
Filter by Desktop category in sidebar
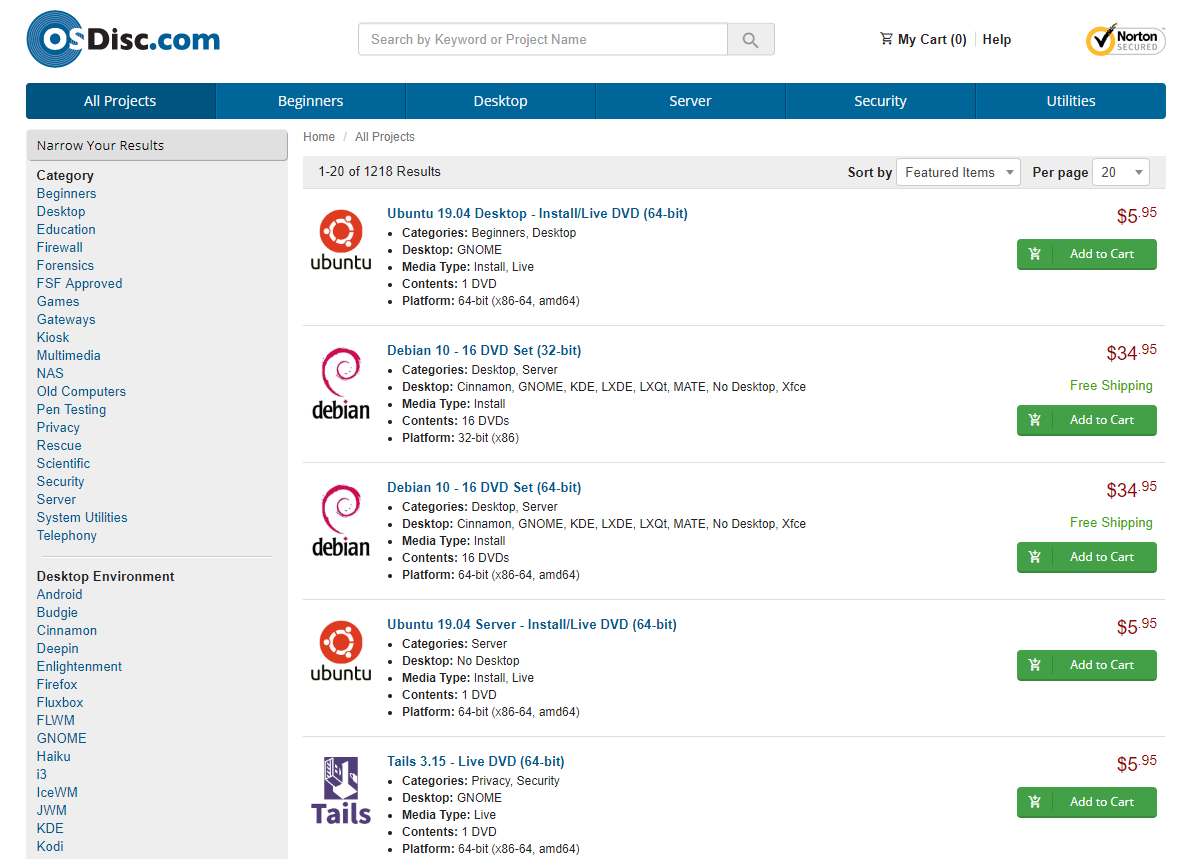coord(61,212)
